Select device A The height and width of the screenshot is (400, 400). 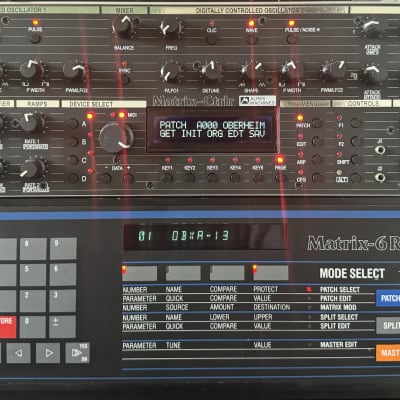(72, 124)
